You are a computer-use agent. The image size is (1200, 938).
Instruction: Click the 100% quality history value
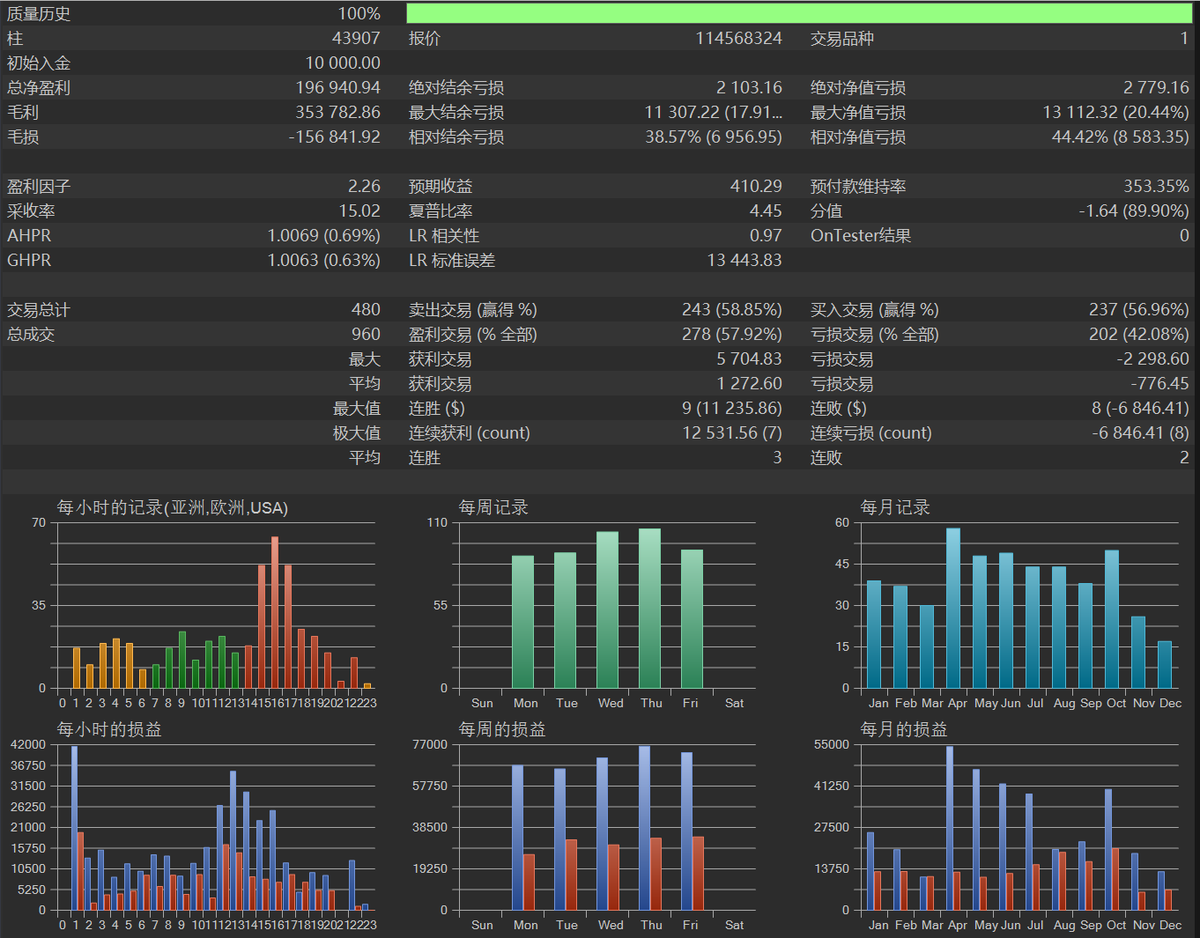(359, 14)
